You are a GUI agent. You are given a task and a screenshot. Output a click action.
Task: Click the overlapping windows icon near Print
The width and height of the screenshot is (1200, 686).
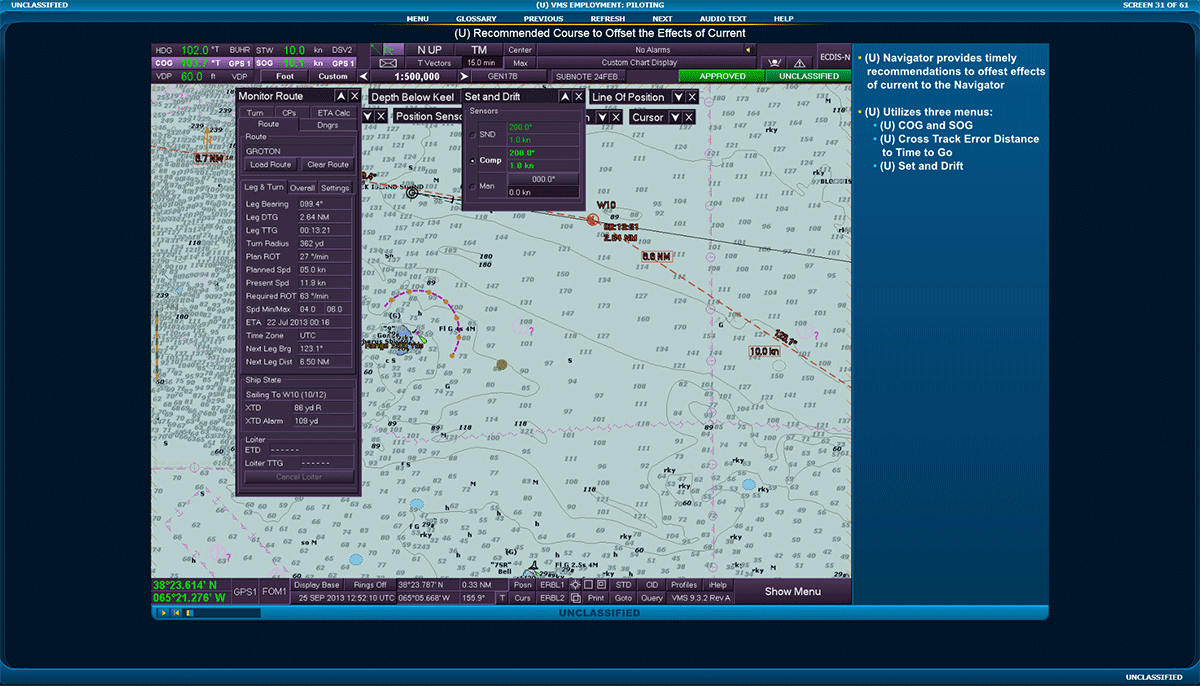tap(575, 598)
